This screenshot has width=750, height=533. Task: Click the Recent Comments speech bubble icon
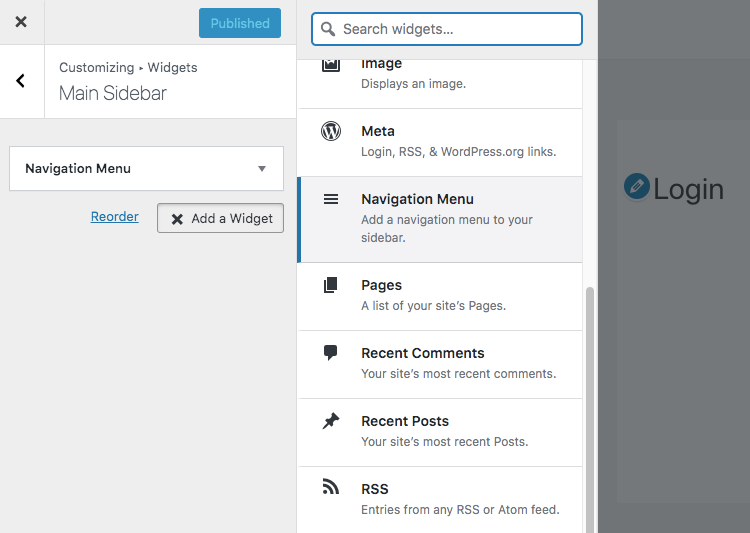[331, 353]
